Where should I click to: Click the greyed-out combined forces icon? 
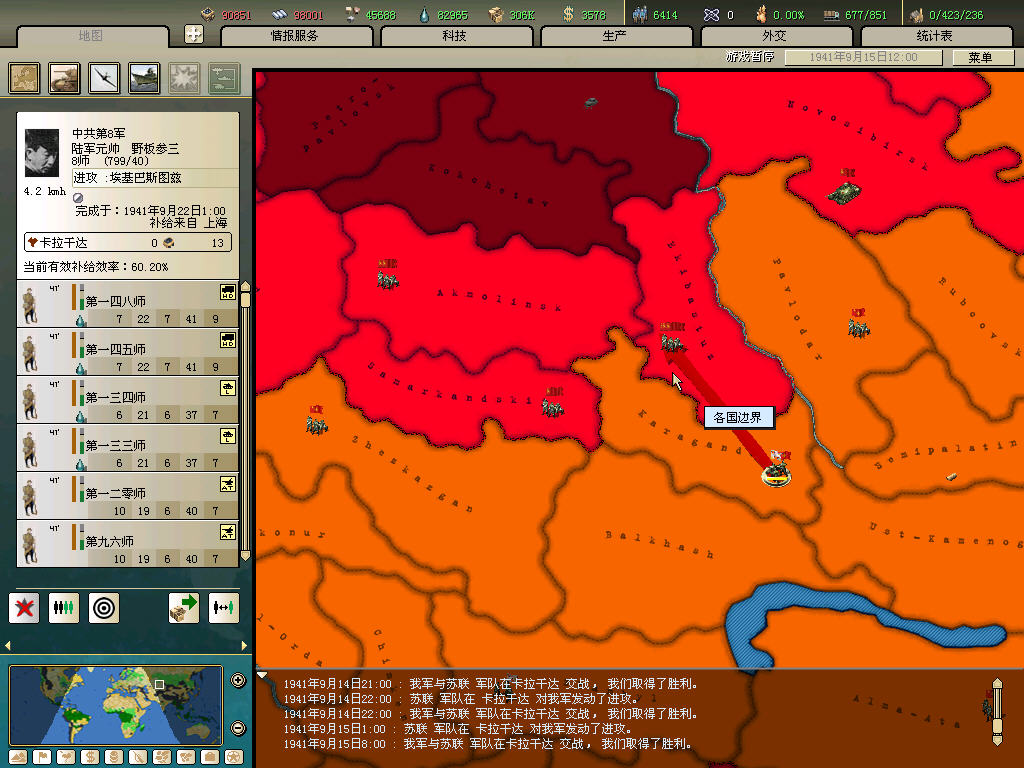point(225,78)
